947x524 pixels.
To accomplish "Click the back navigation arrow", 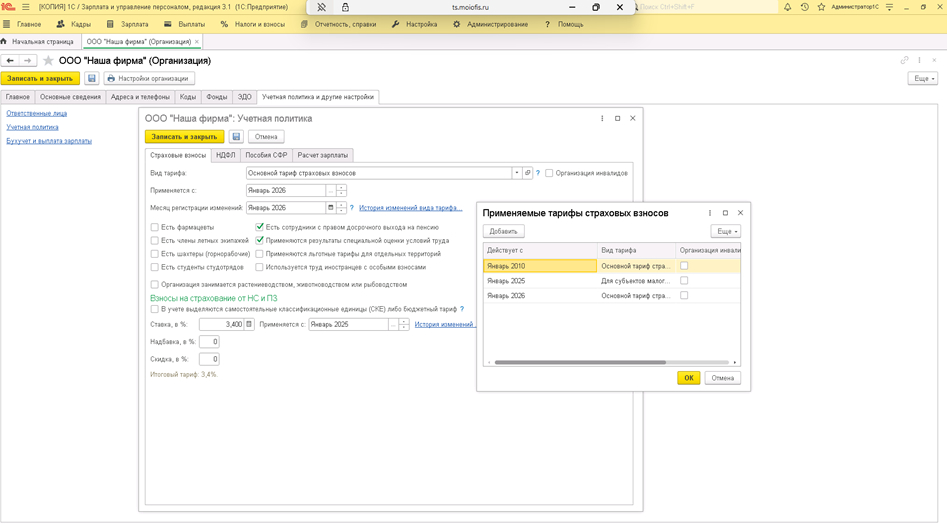I will pyautogui.click(x=10, y=61).
